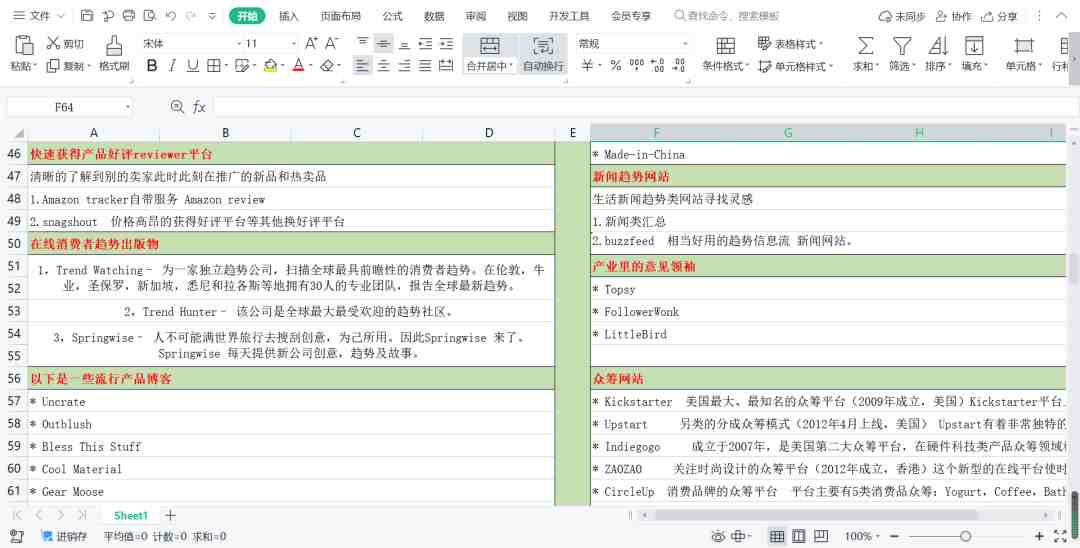Toggle italic formatting

click(x=172, y=65)
